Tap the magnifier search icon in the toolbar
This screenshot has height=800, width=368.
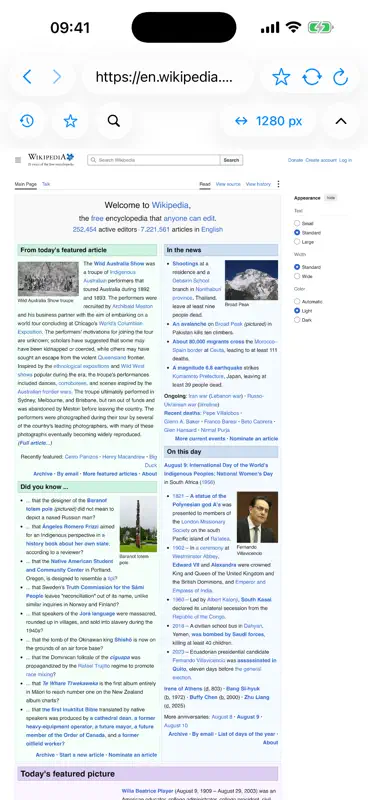tap(114, 121)
